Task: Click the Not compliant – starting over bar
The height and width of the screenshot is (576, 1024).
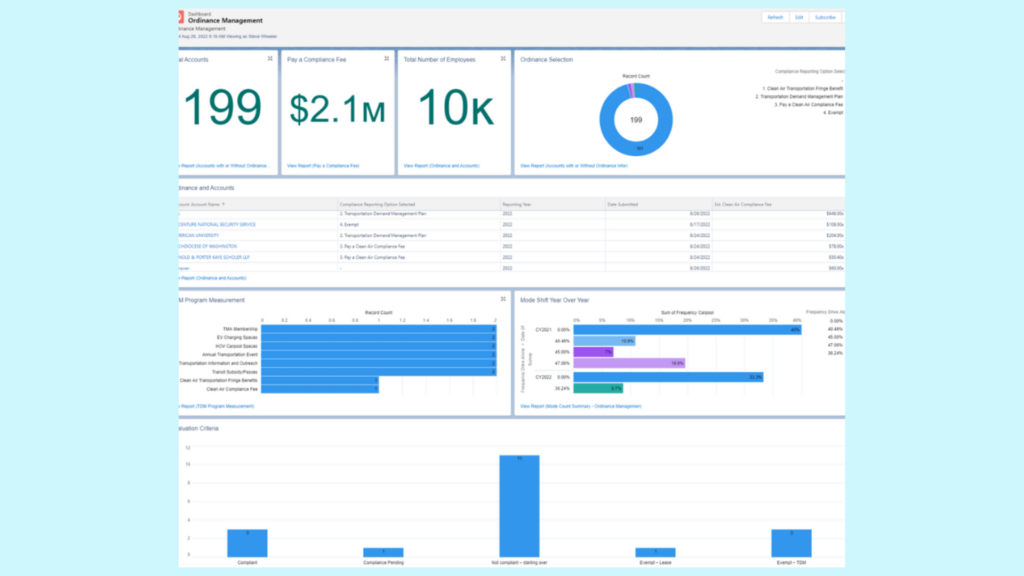Action: pos(519,505)
